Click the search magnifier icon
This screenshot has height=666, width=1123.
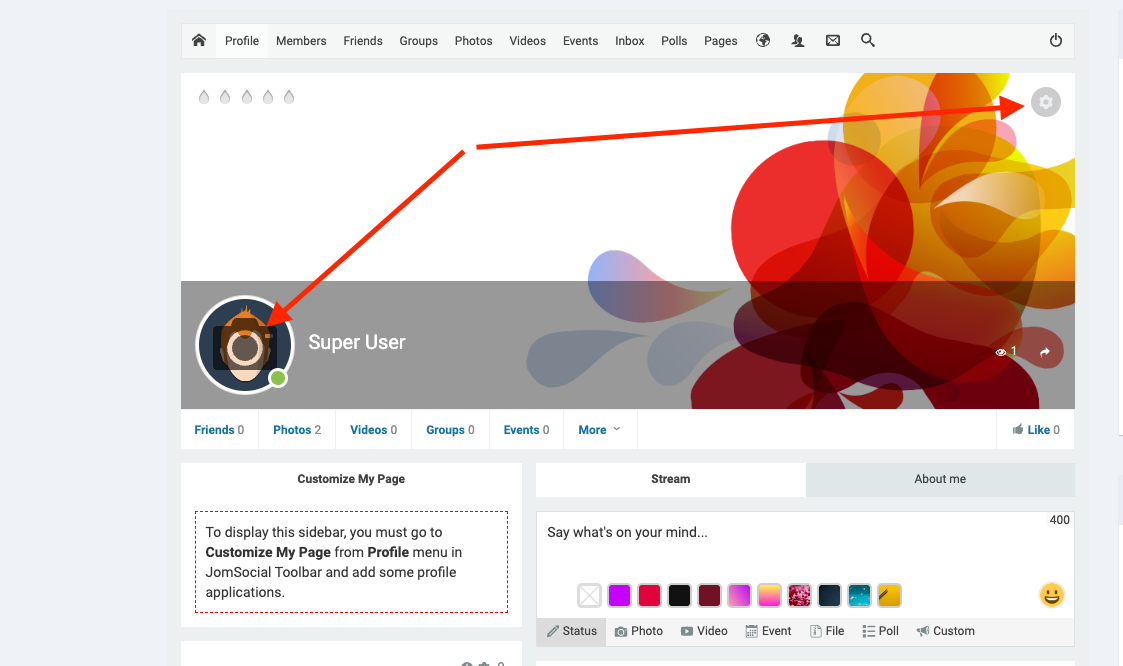click(x=867, y=40)
